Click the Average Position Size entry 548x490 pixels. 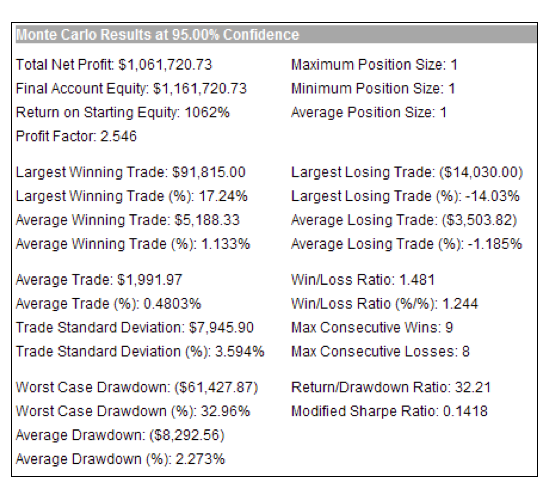tap(369, 113)
